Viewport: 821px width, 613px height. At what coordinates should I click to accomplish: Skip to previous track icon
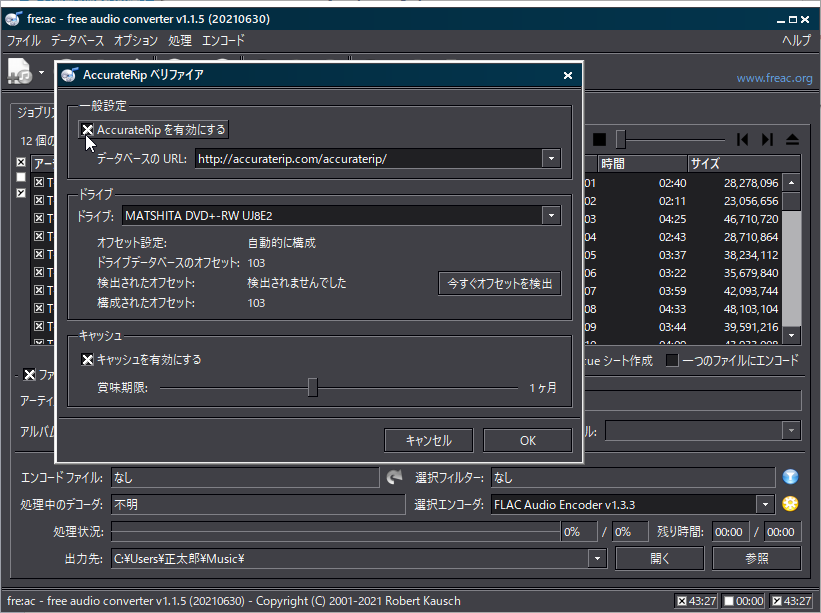[741, 139]
